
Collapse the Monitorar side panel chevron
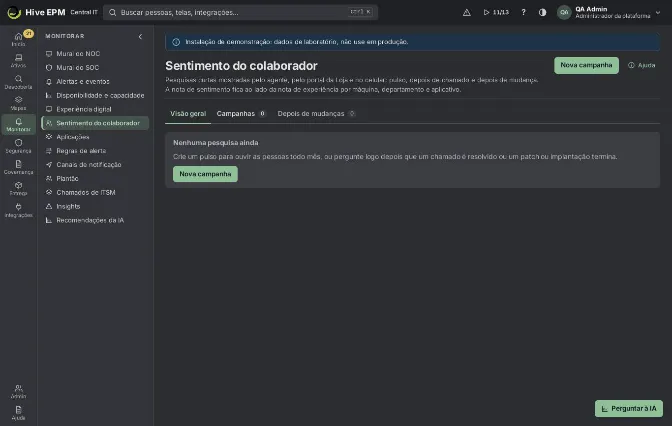point(140,36)
